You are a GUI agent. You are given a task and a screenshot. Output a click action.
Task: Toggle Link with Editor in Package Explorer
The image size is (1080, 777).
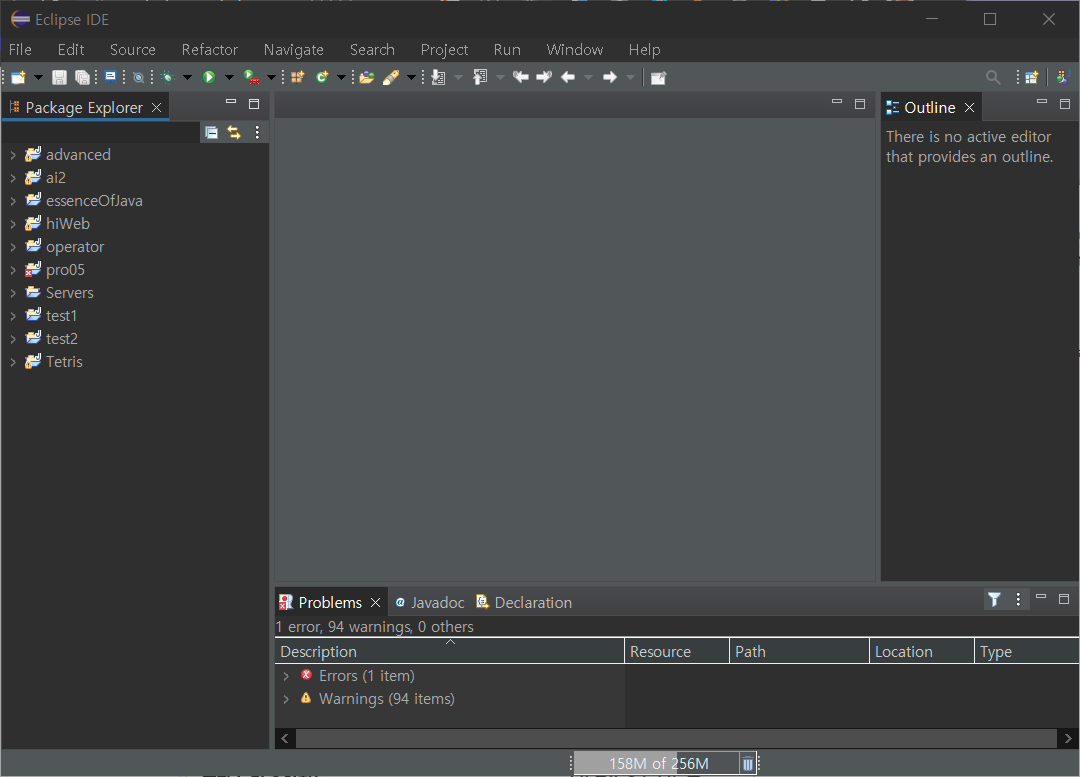coord(234,132)
